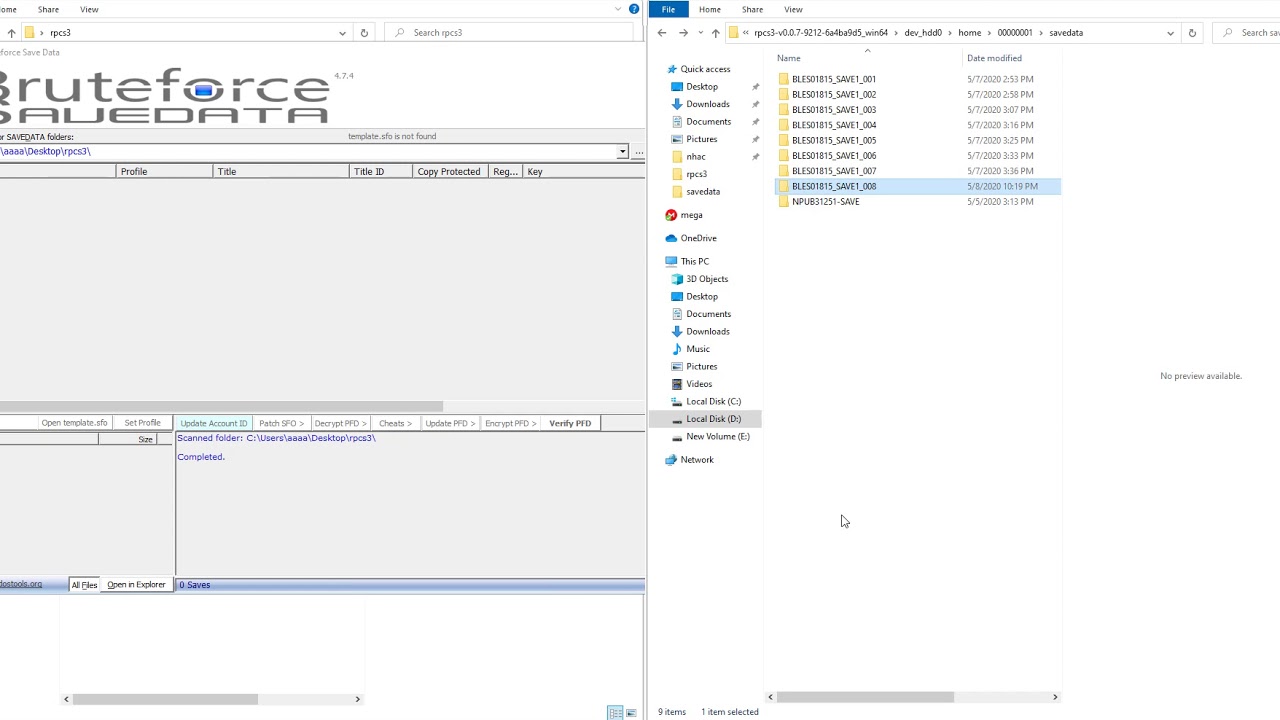Screen dimensions: 1280x720
Task: Click Set Profile button in Bruteforce
Action: (x=142, y=423)
